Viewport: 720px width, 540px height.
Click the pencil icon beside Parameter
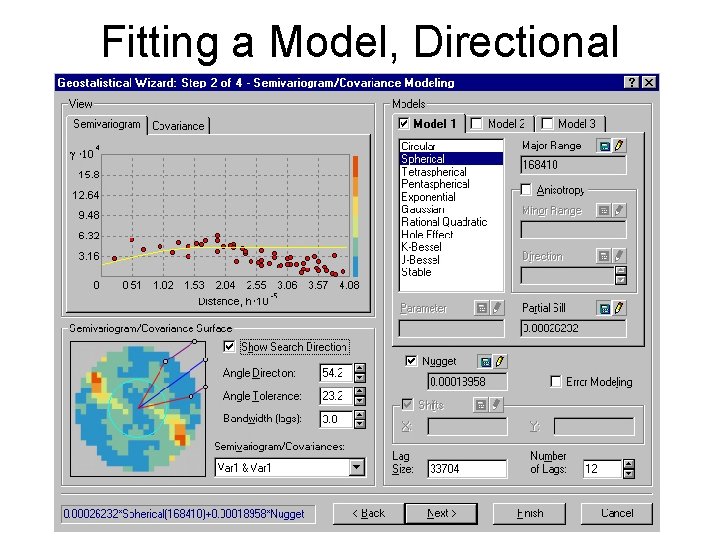point(496,308)
